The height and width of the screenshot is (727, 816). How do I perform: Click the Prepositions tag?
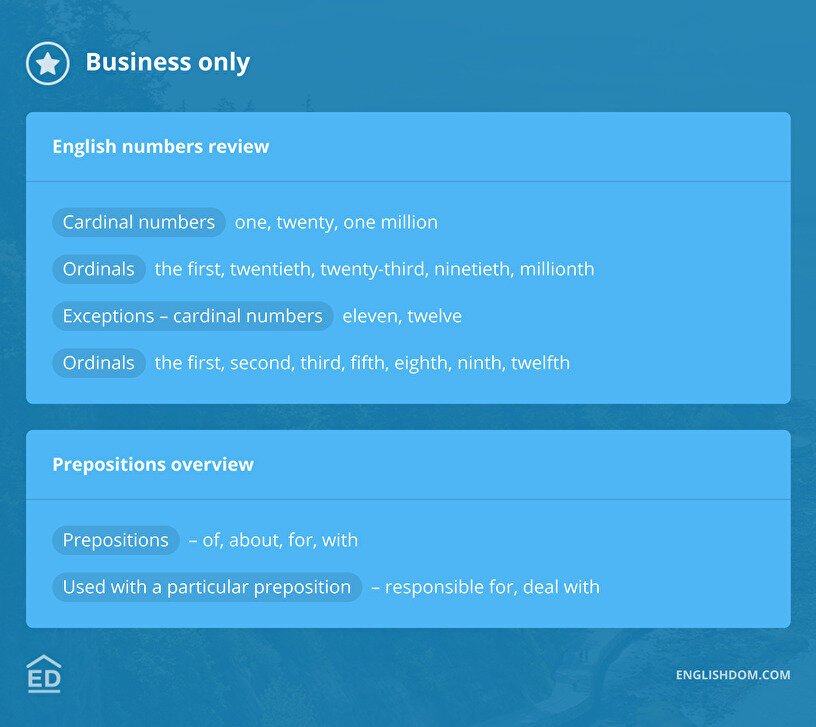tap(116, 540)
